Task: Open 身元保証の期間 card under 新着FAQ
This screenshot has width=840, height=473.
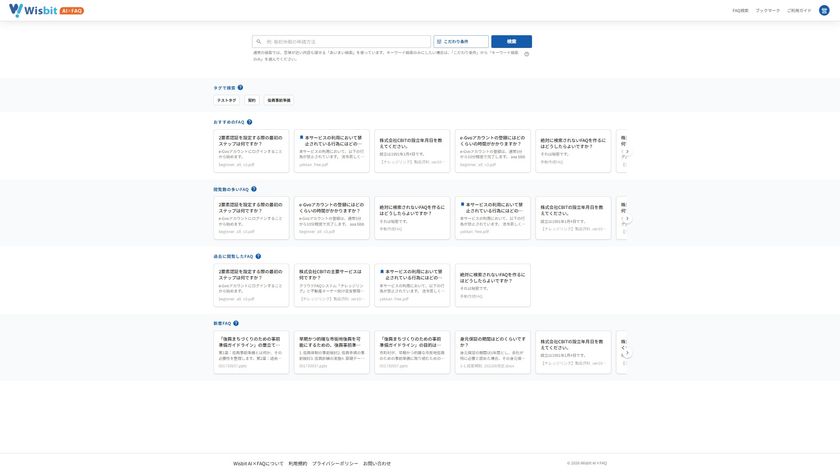Action: click(x=493, y=352)
